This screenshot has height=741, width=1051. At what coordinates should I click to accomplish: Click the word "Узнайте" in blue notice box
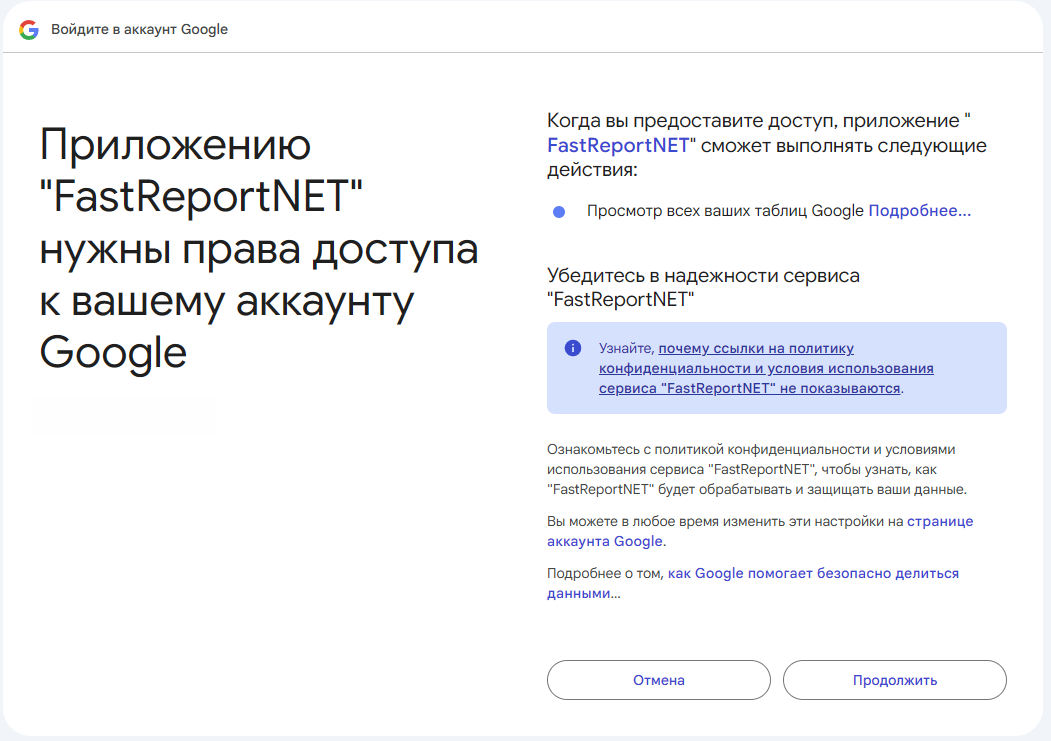(x=626, y=348)
